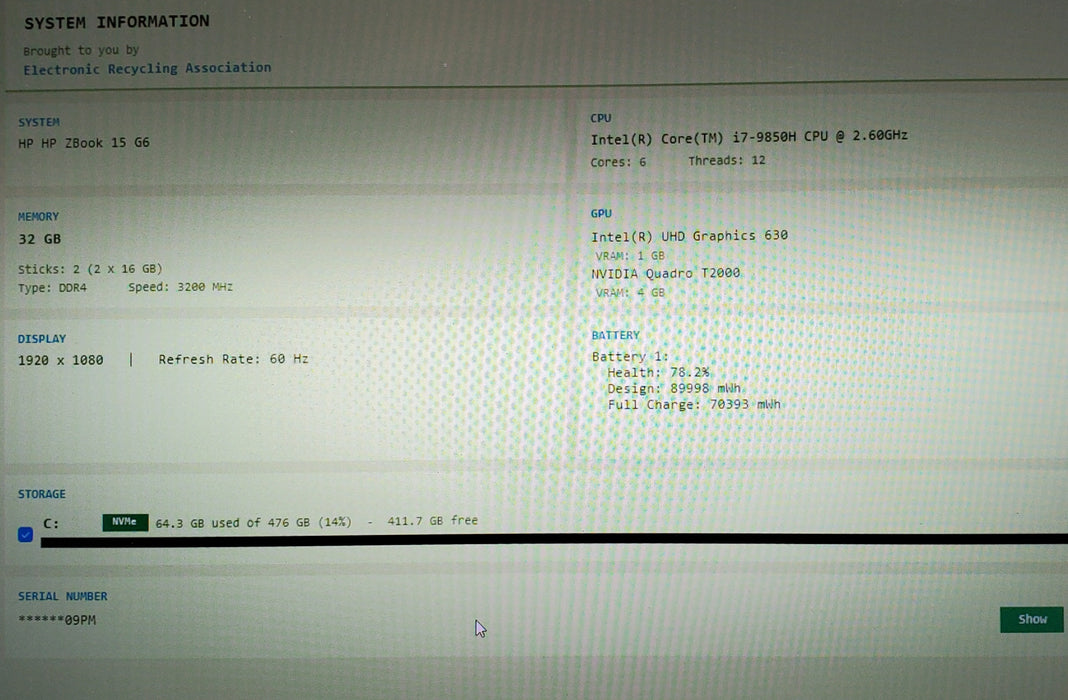This screenshot has width=1068, height=700.
Task: Toggle the C: drive checkbox
Action: click(x=25, y=535)
